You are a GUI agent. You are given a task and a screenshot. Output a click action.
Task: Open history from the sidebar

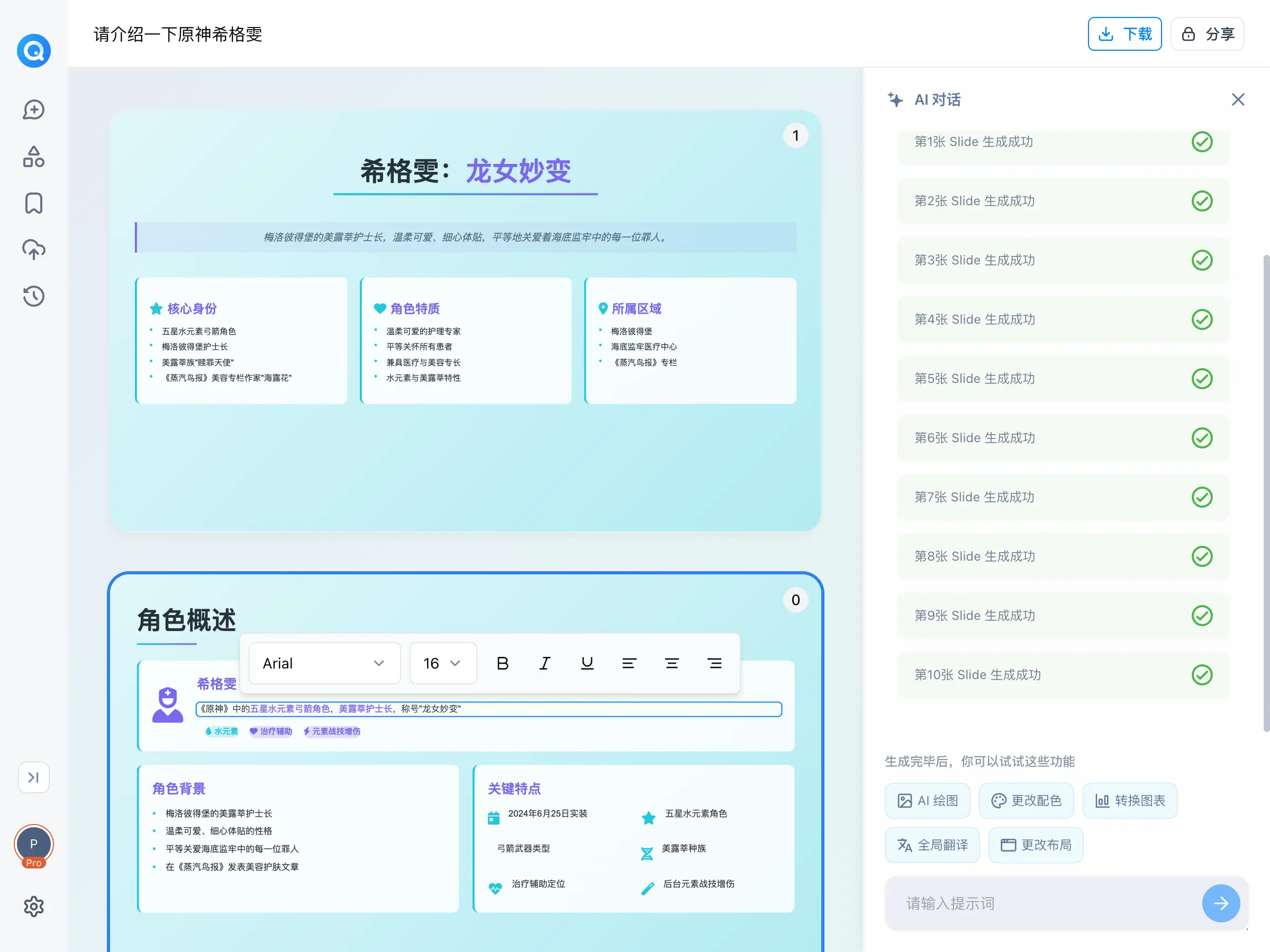tap(34, 296)
